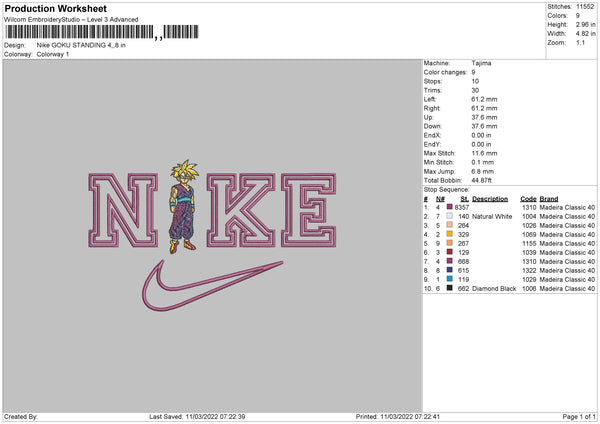Select the orange swatch beside stitch count 267
Screen dimensions: 600x424
pyautogui.click(x=450, y=243)
